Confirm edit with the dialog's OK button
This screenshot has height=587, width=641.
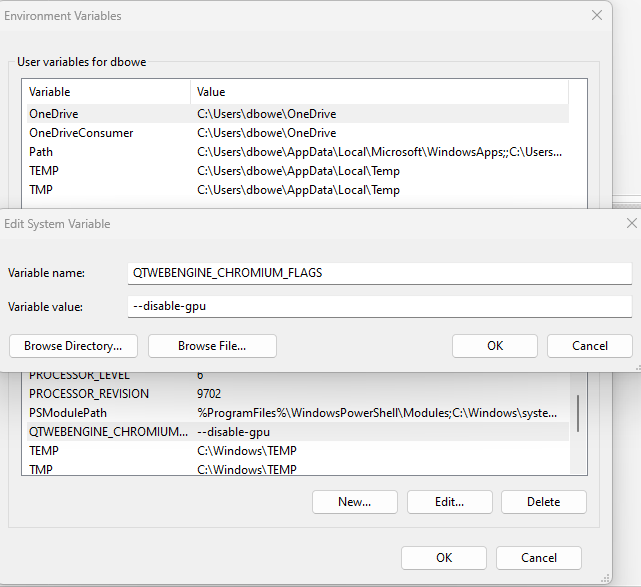click(494, 346)
